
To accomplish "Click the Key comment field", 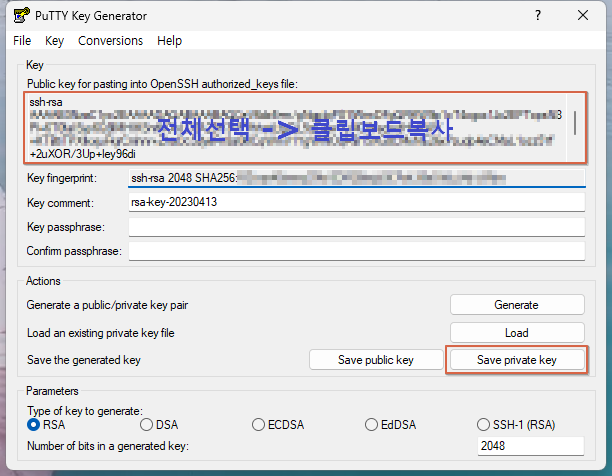I will pyautogui.click(x=357, y=202).
